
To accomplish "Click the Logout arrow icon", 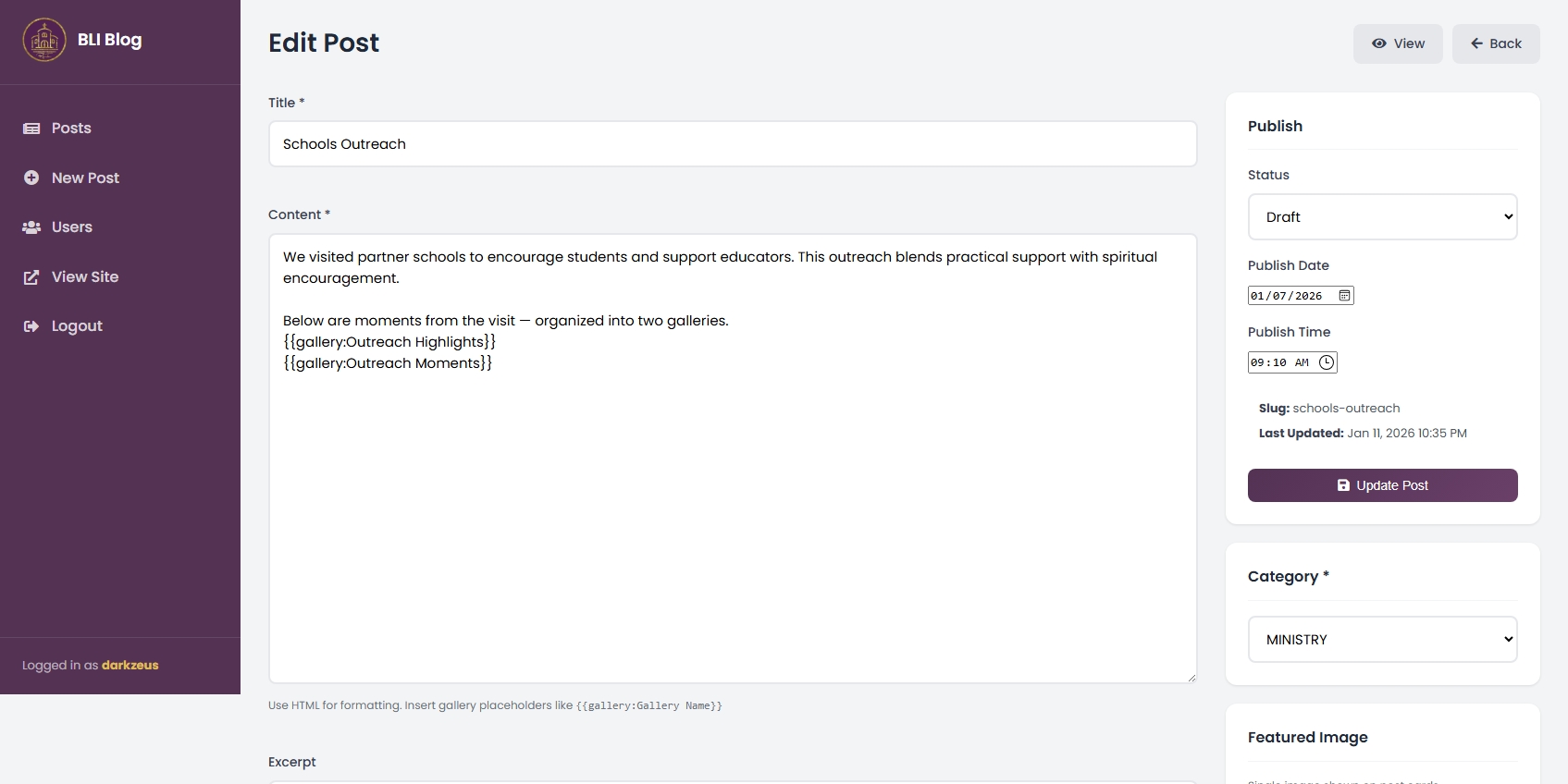I will coord(31,326).
